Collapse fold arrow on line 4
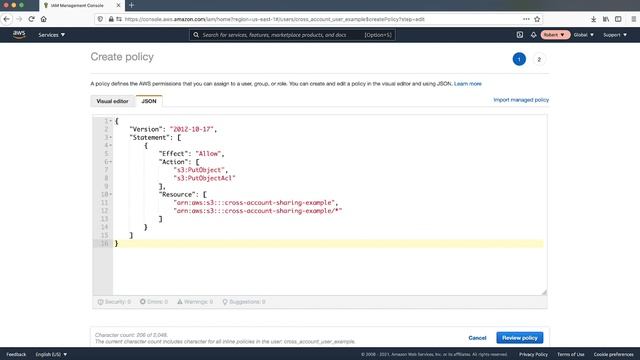The height and width of the screenshot is (360, 640). [111, 146]
